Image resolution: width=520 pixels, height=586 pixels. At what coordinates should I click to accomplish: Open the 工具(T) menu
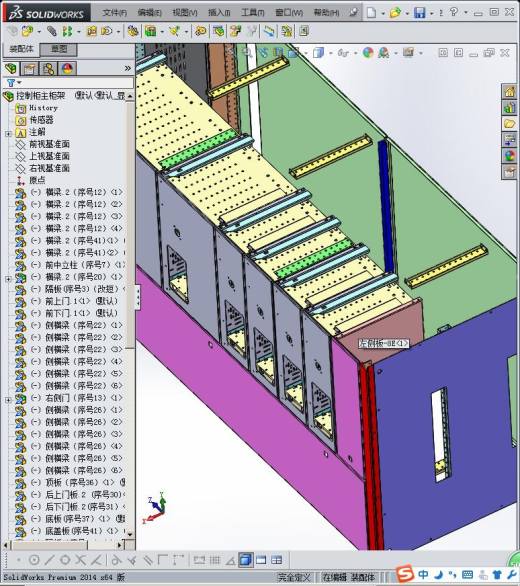pyautogui.click(x=253, y=13)
